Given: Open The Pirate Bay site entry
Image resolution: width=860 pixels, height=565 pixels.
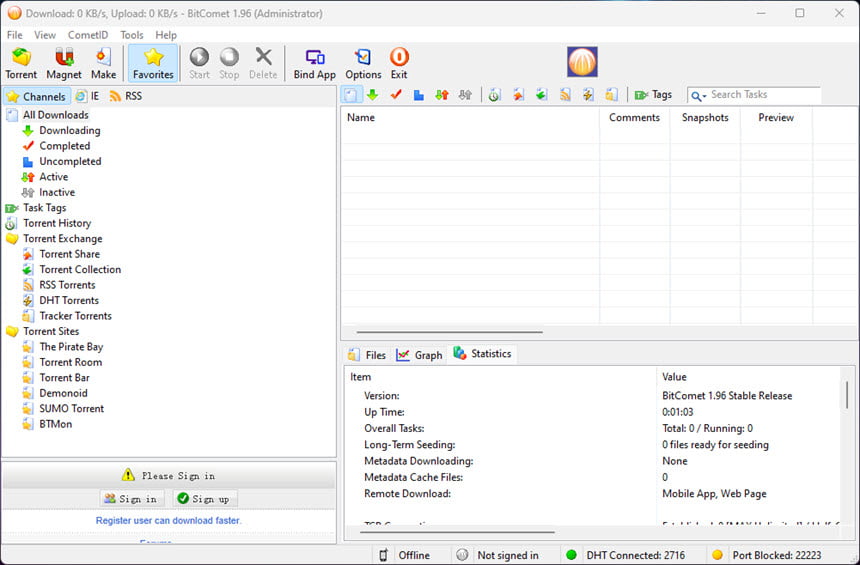Looking at the screenshot, I should (x=71, y=347).
